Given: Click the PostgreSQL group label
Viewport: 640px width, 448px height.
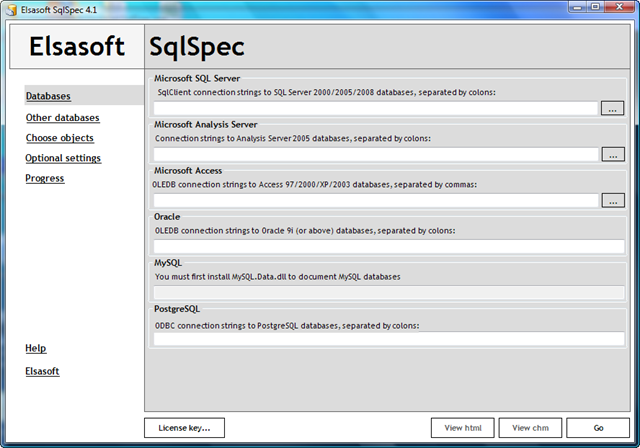Looking at the screenshot, I should click(177, 309).
